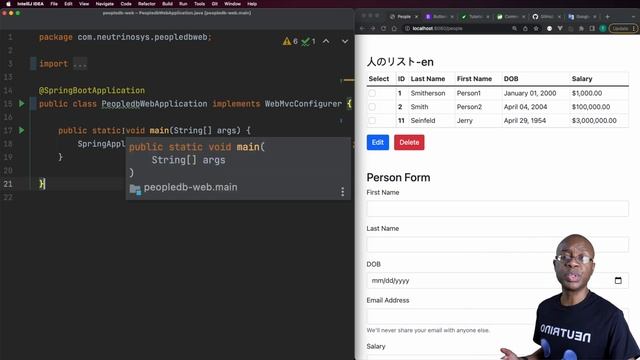Viewport: 640px width, 360px height.
Task: Click the WebMvcConfigurer interface name
Action: click(x=303, y=104)
